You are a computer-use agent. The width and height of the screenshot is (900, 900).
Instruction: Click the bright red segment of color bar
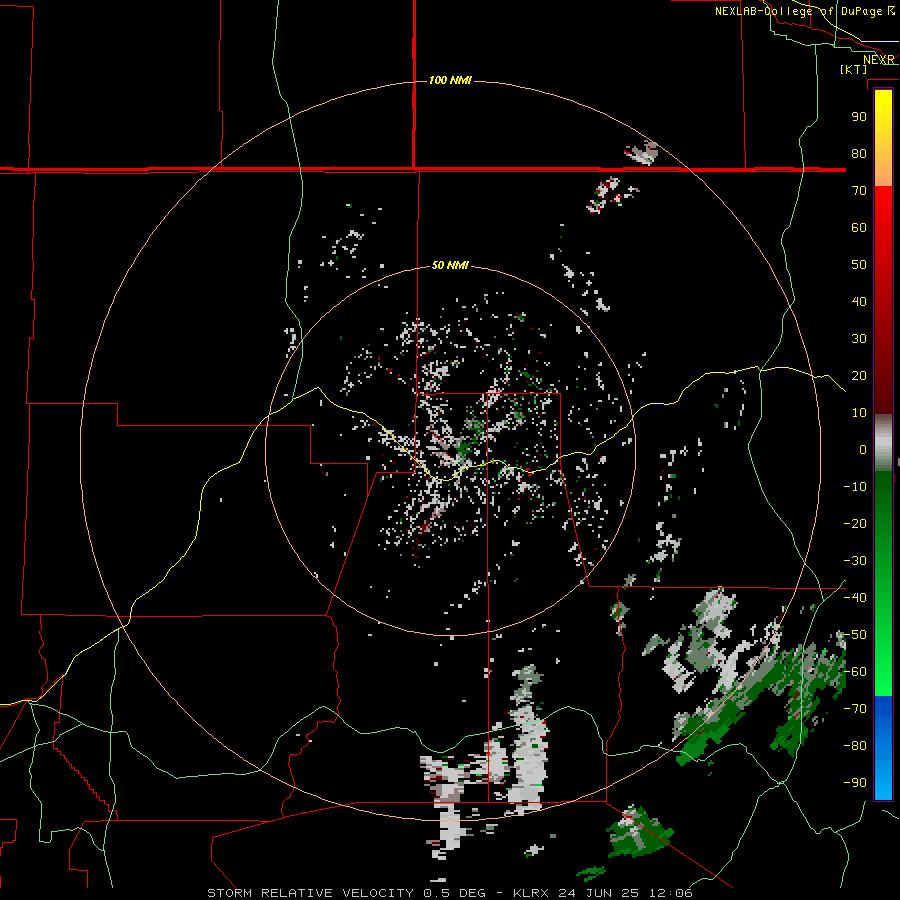click(883, 230)
